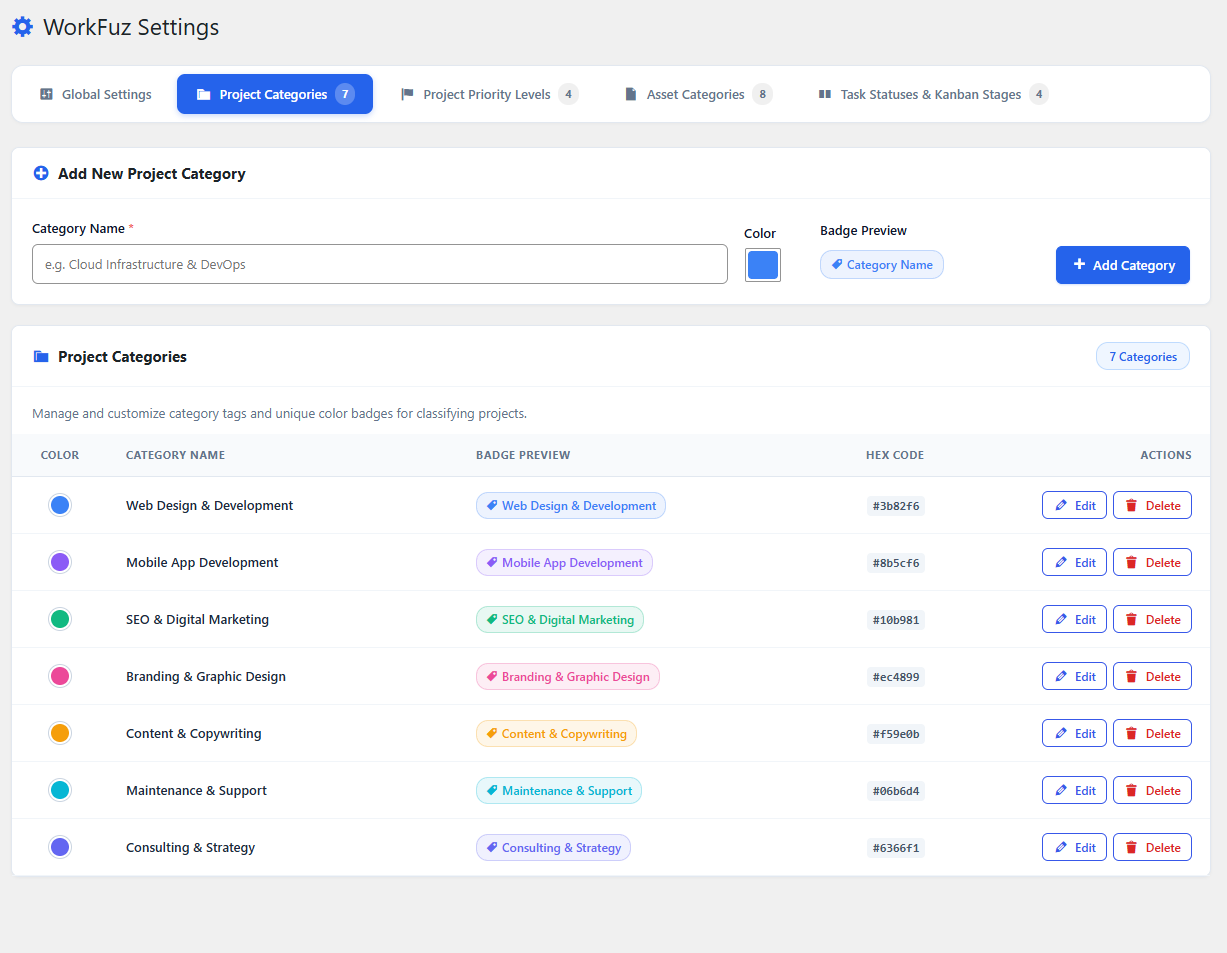Delete the Consulting & Strategy category
The width and height of the screenshot is (1227, 953).
[1152, 847]
